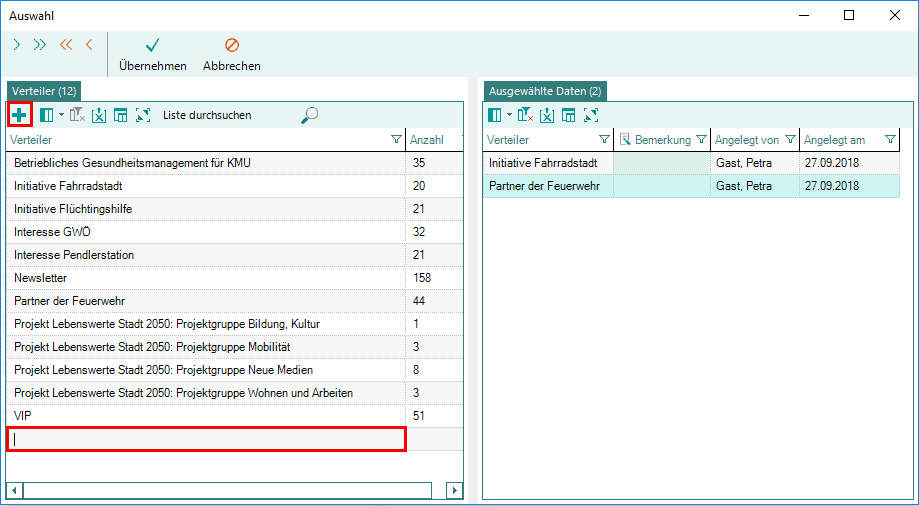The height and width of the screenshot is (506, 919).
Task: Open table layout icon in Verteiler toolbar
Action: tap(121, 115)
